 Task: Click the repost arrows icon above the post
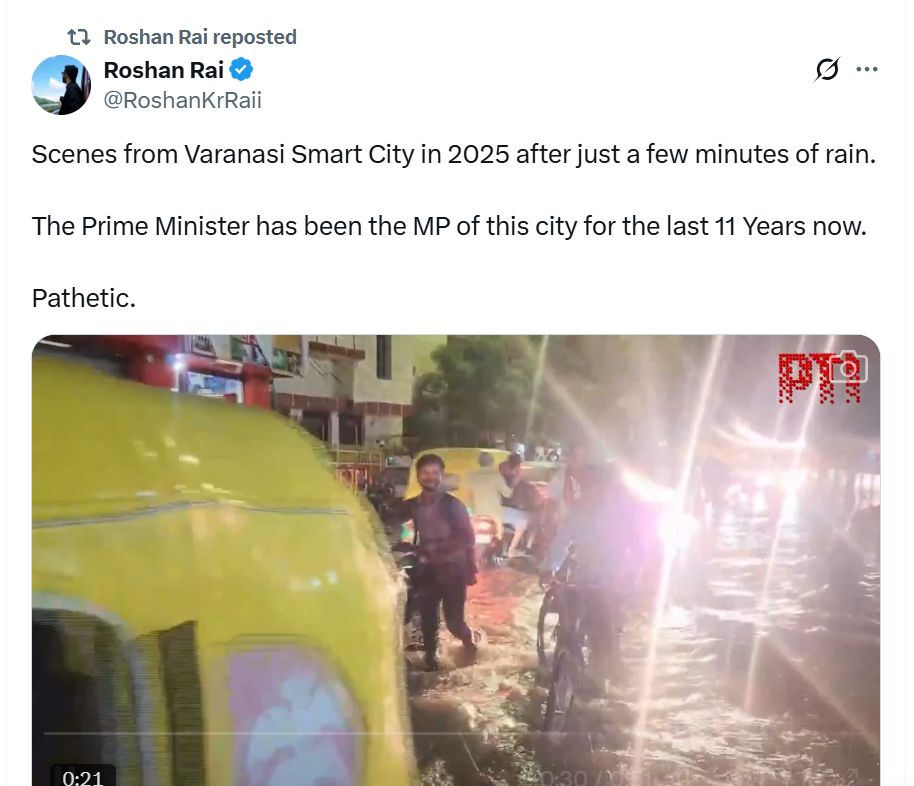[79, 37]
